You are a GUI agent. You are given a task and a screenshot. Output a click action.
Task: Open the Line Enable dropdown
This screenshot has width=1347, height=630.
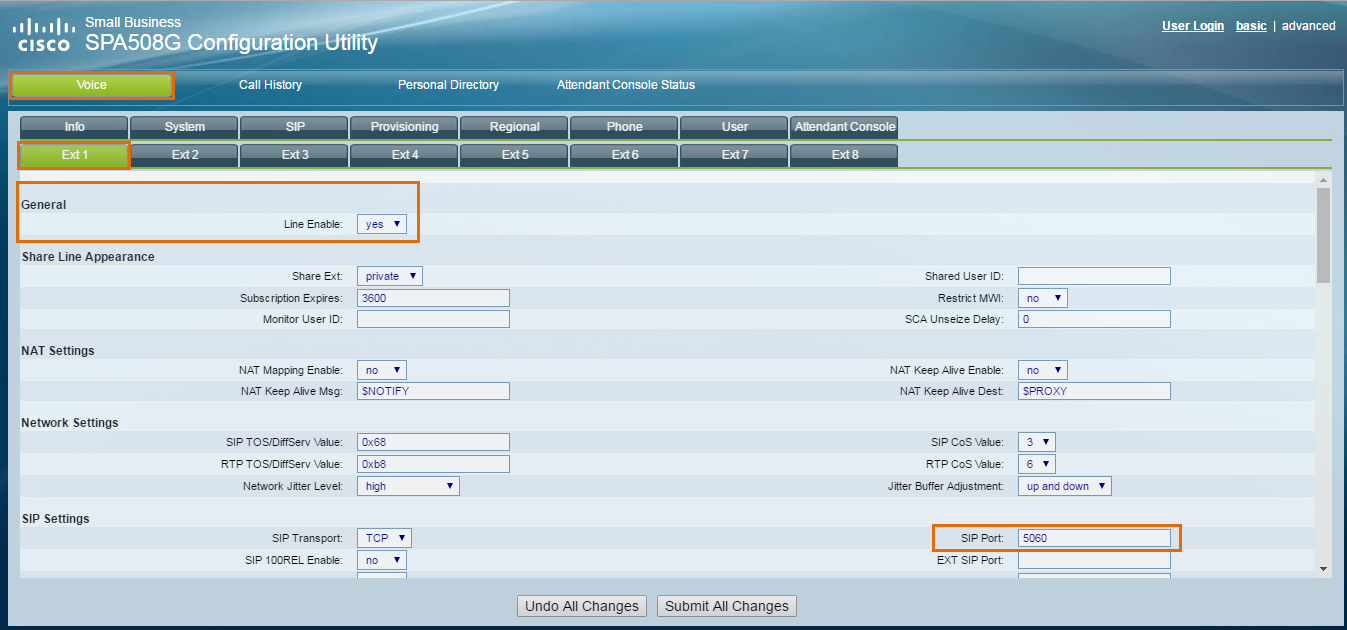[382, 225]
